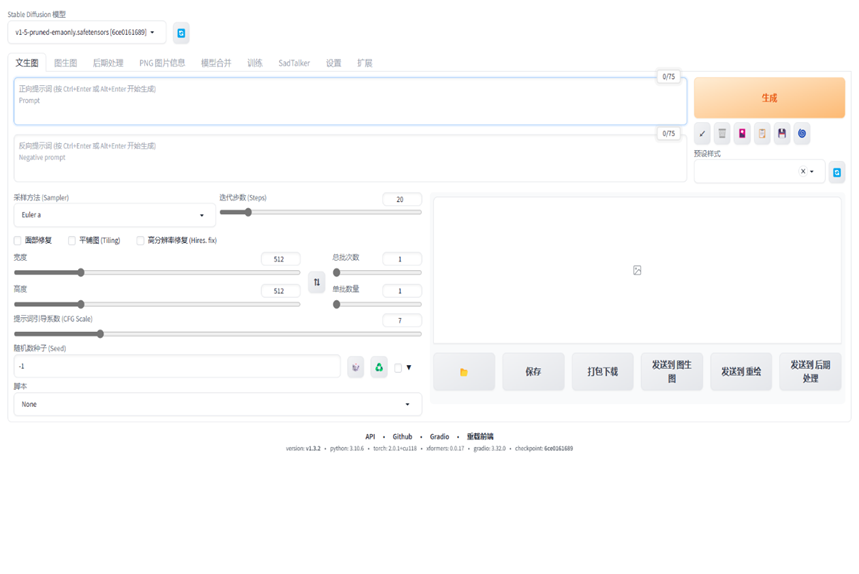Select the 文生图 tab

pos(27,63)
